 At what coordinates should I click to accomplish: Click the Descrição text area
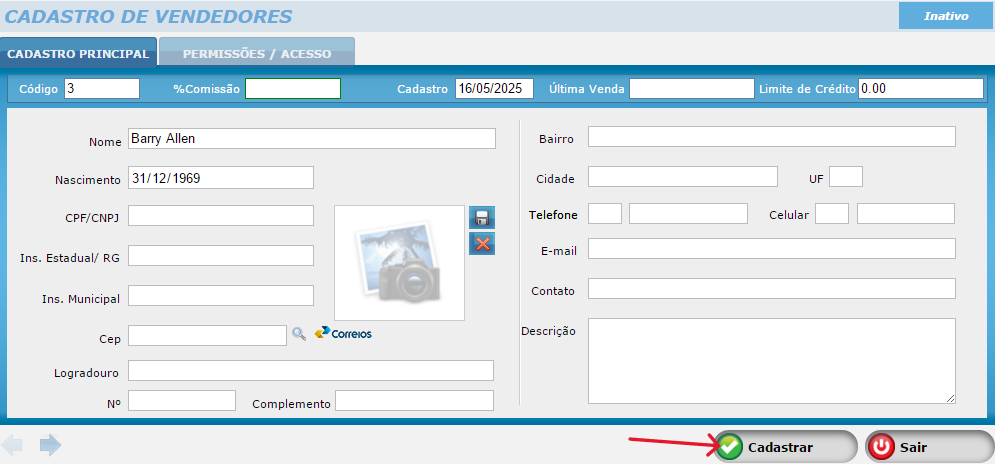772,361
